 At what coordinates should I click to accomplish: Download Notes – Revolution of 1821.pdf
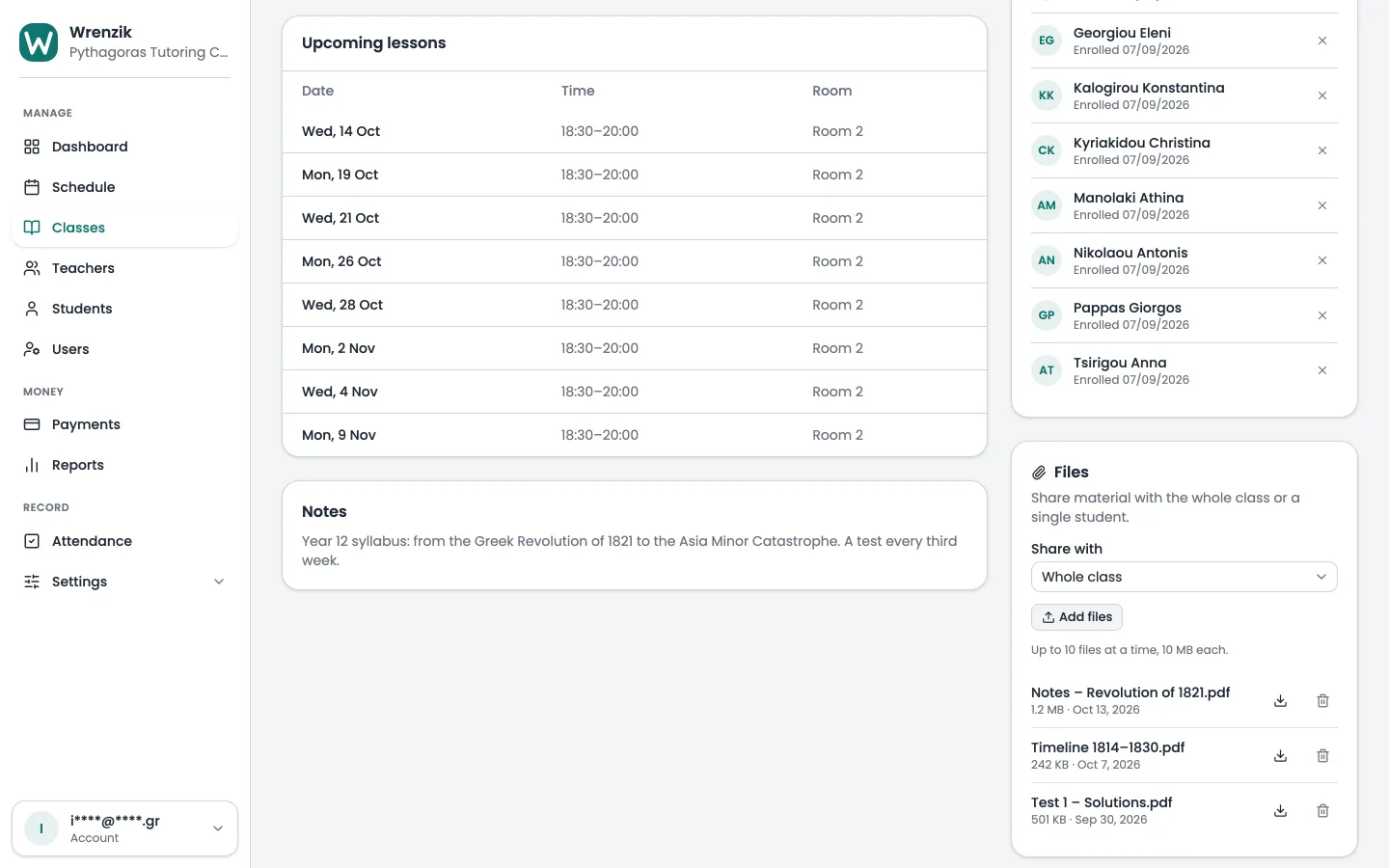[1280, 701]
